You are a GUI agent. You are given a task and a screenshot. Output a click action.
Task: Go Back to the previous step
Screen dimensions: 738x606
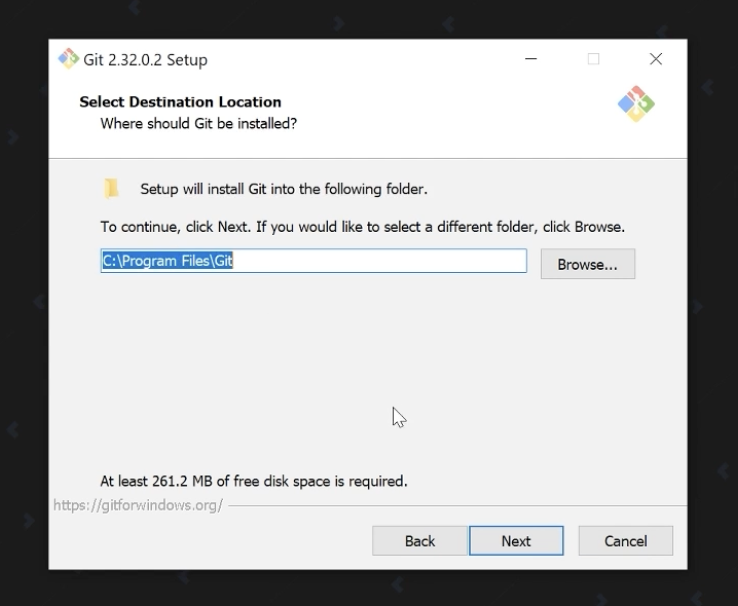[420, 541]
